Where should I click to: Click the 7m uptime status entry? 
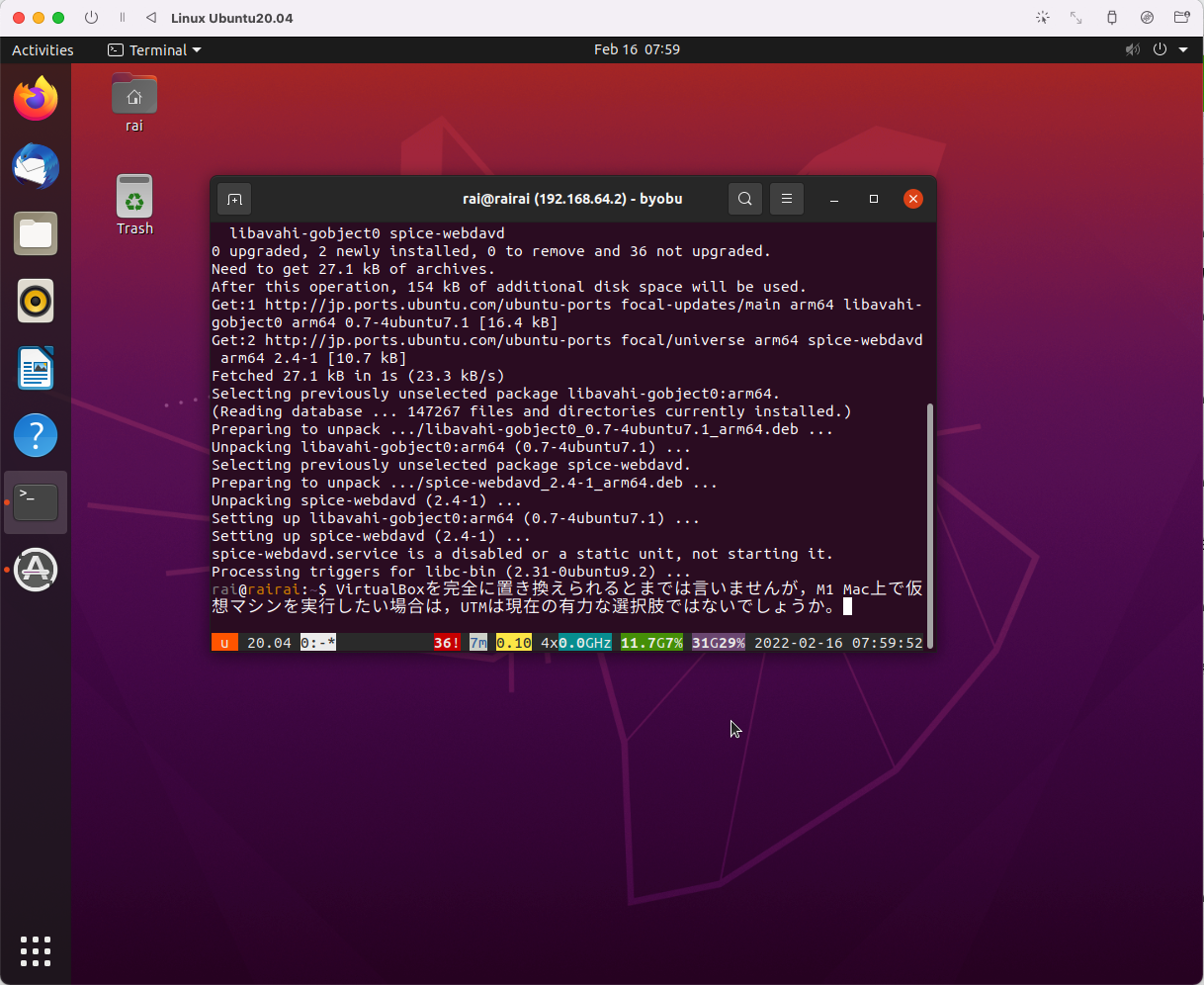pyautogui.click(x=478, y=643)
